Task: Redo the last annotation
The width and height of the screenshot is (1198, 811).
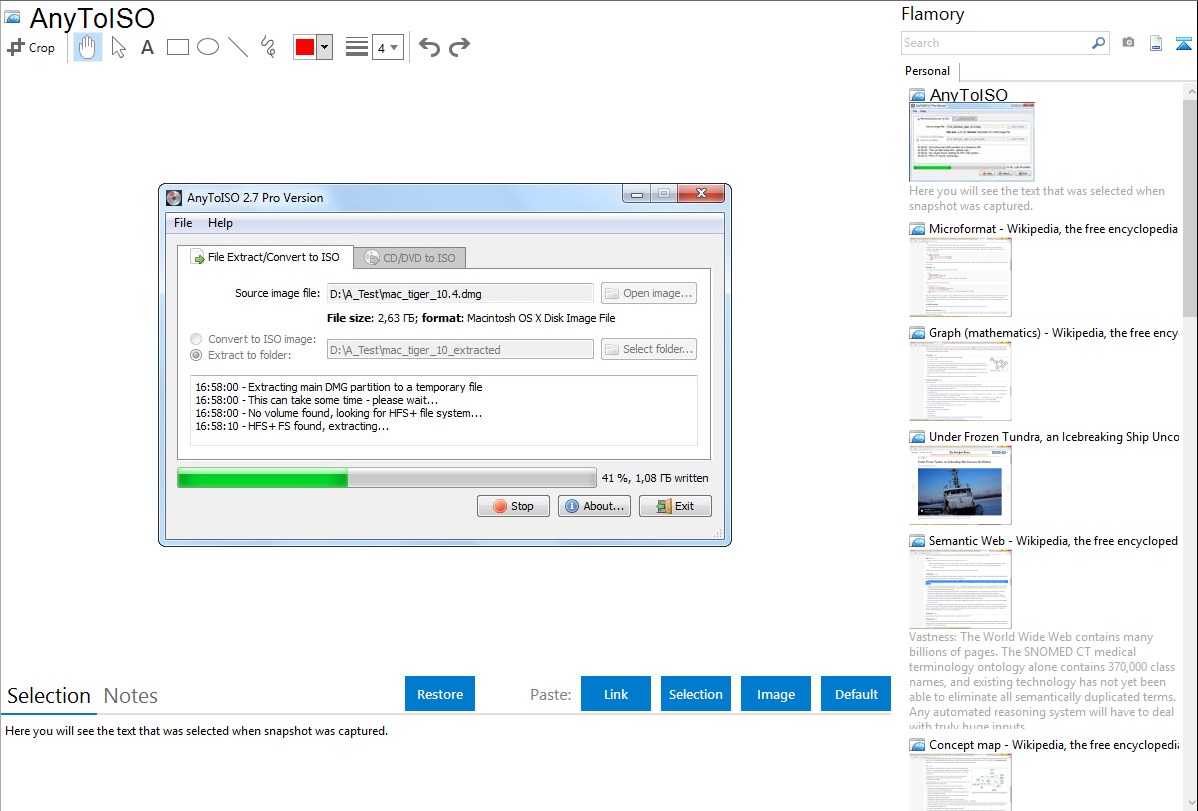Action: click(x=459, y=47)
